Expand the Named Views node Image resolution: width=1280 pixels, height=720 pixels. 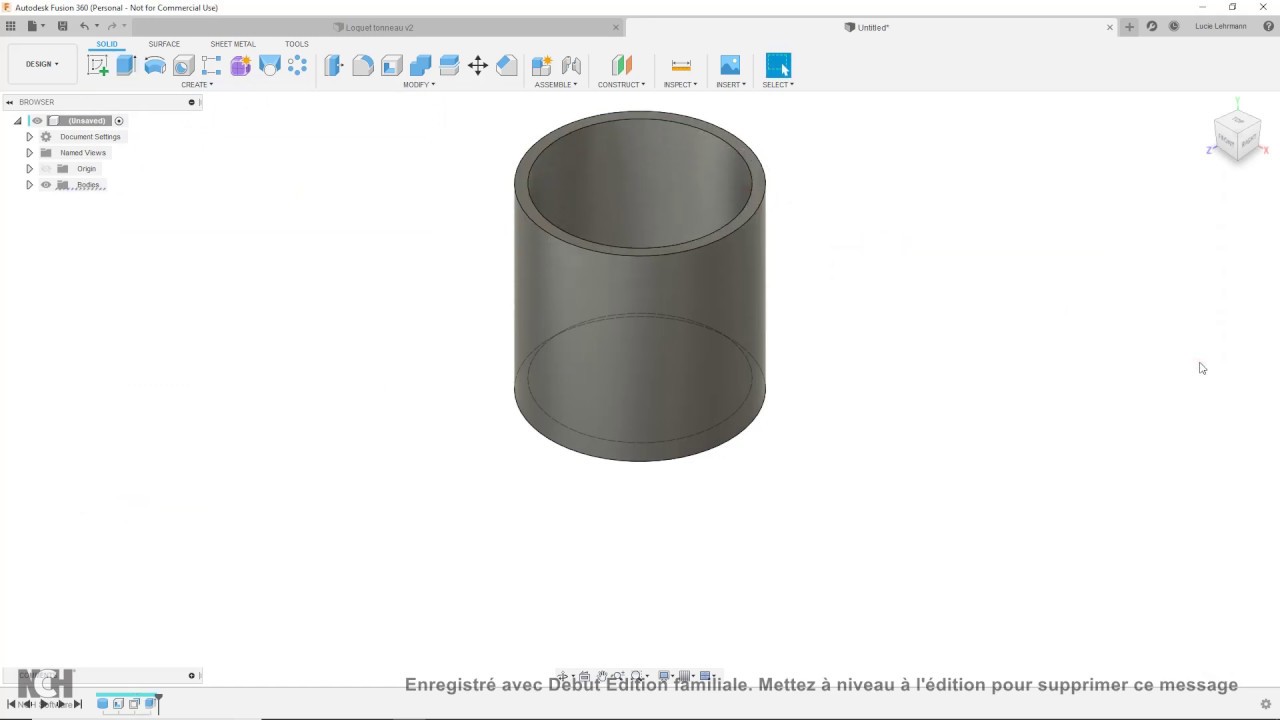[x=29, y=153]
